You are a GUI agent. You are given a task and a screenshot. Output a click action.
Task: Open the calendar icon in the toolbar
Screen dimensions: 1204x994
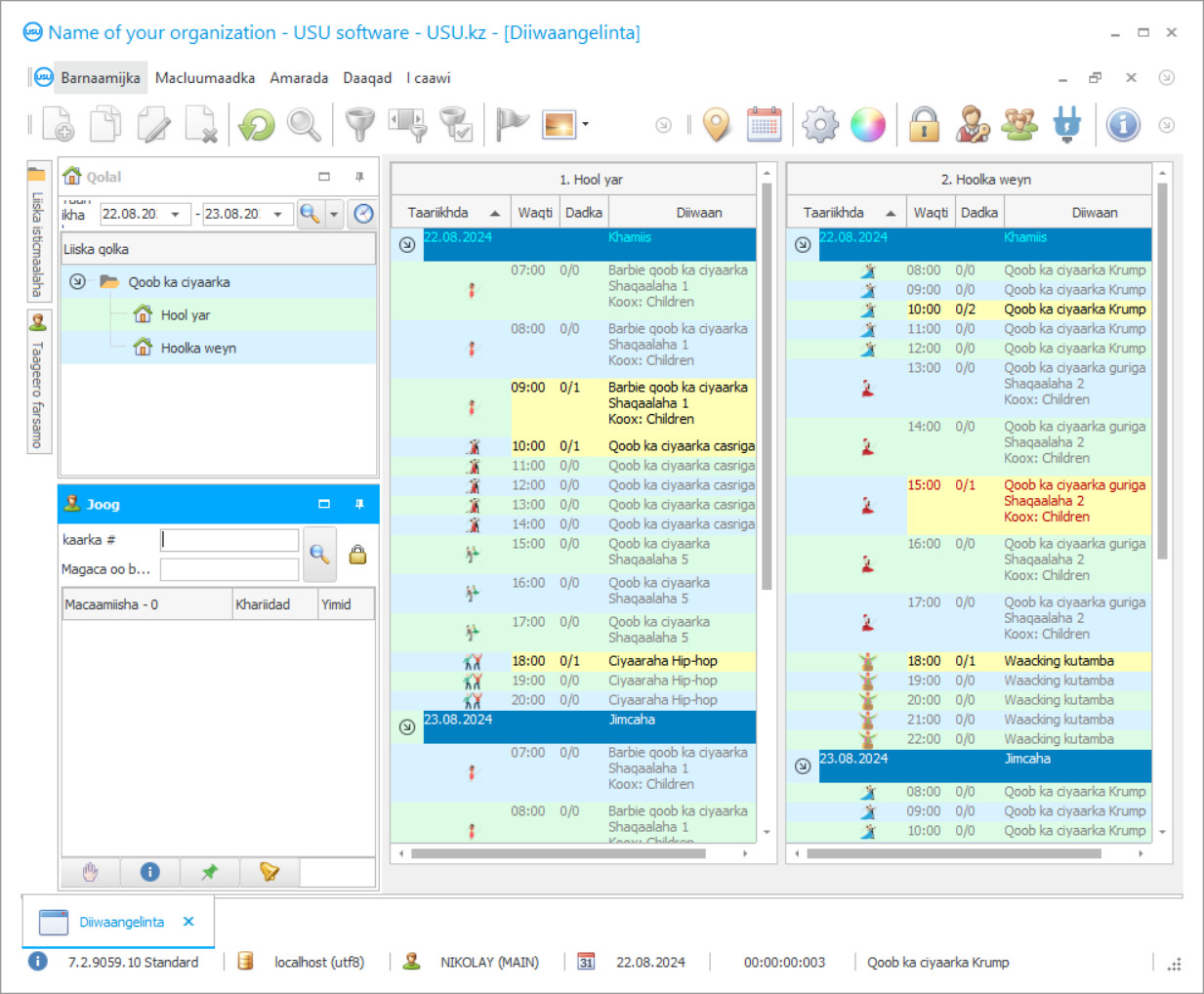pyautogui.click(x=764, y=125)
